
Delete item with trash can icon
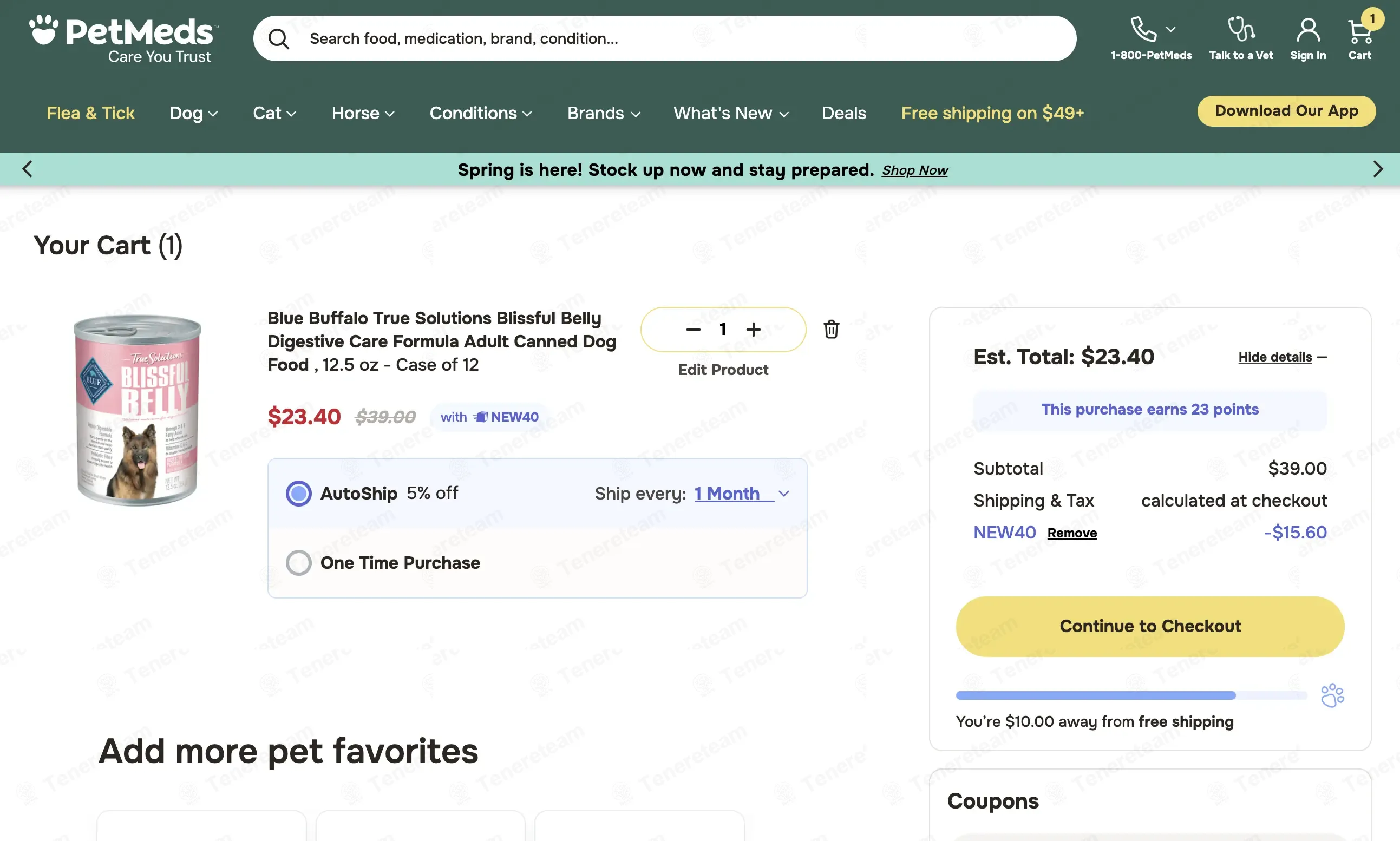(x=831, y=329)
